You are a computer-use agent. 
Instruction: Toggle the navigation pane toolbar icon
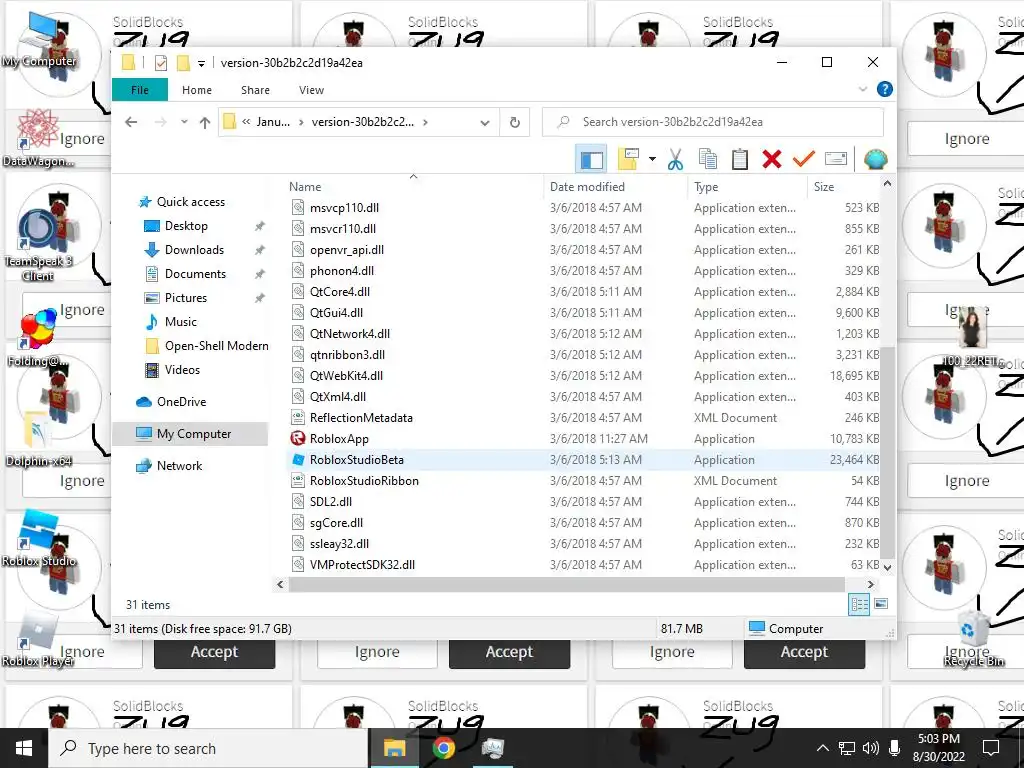coord(591,159)
